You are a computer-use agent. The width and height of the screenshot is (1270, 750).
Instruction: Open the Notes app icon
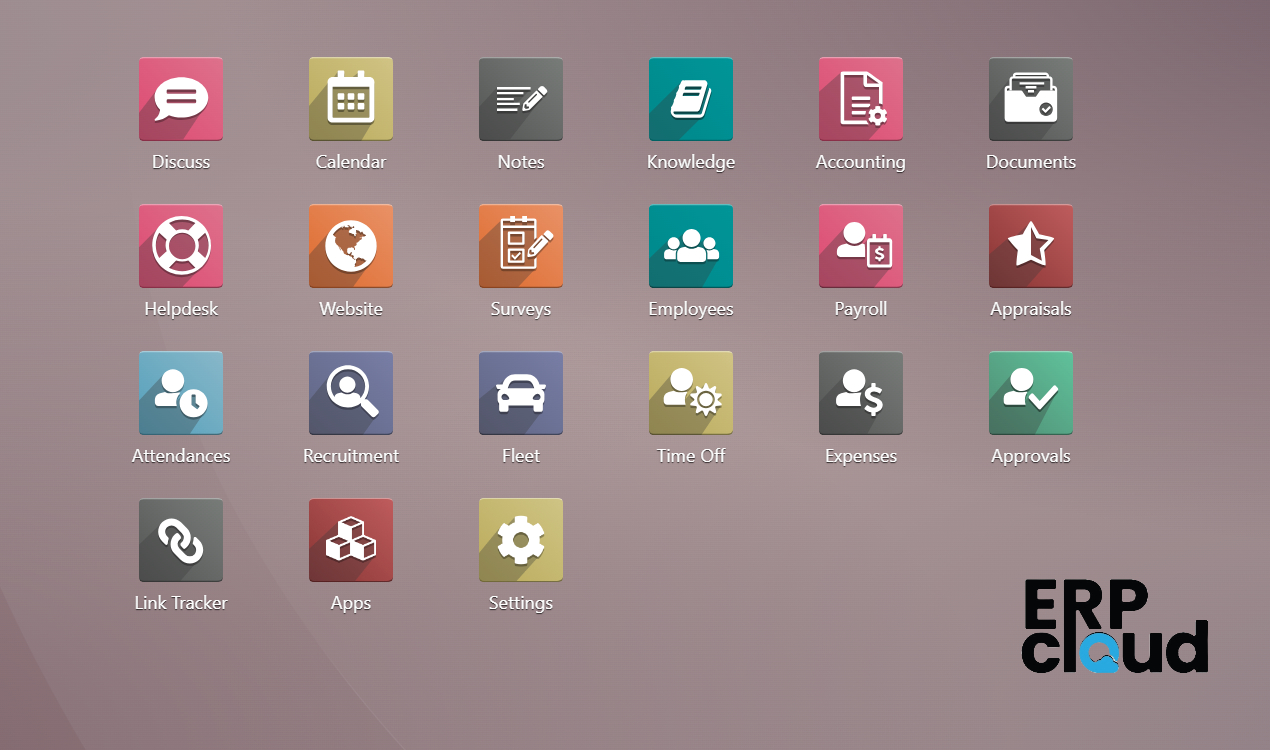click(521, 99)
